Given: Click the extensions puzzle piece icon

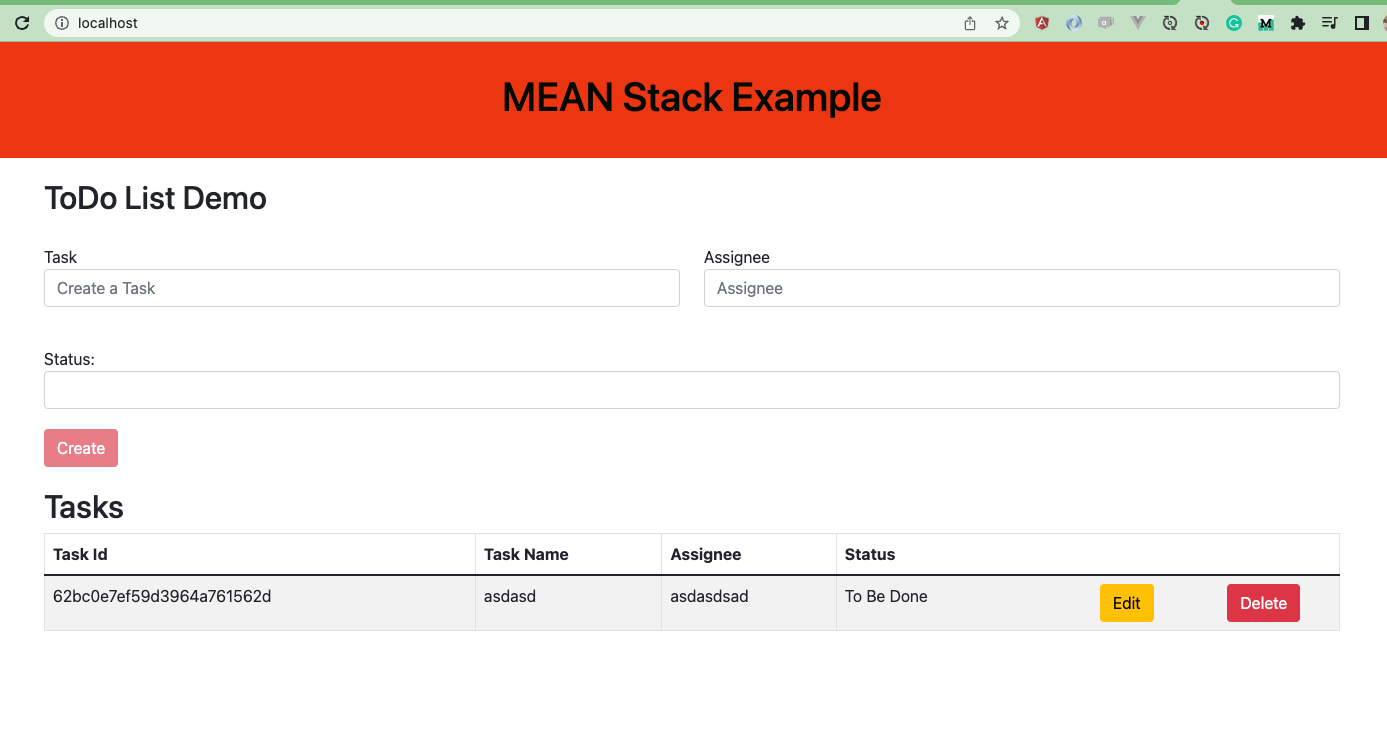Looking at the screenshot, I should click(1297, 22).
